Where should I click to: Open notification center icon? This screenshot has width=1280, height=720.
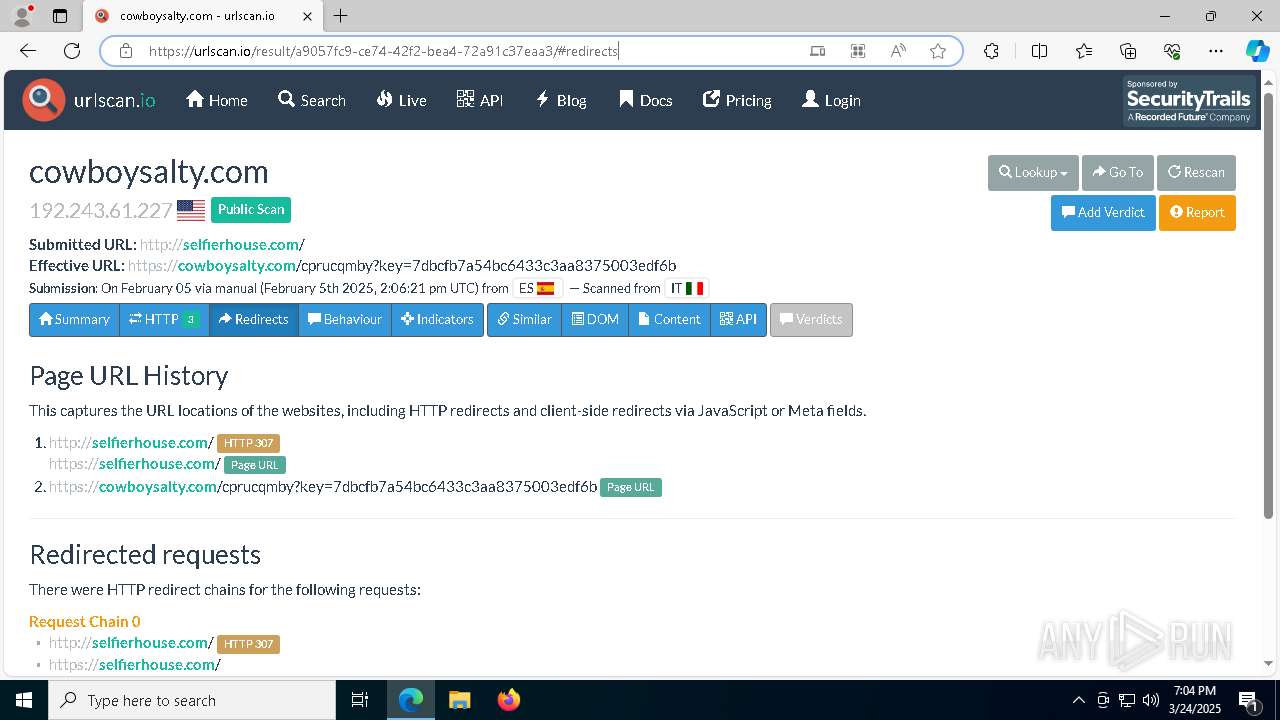tap(1249, 700)
